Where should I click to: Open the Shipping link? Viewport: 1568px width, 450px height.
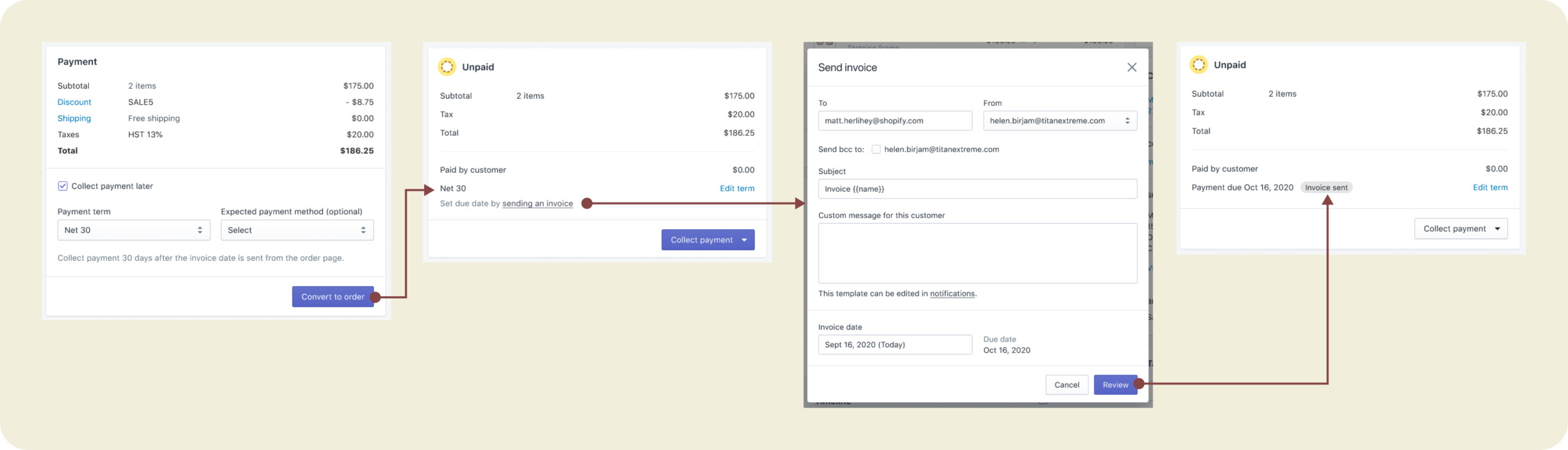pyautogui.click(x=74, y=118)
